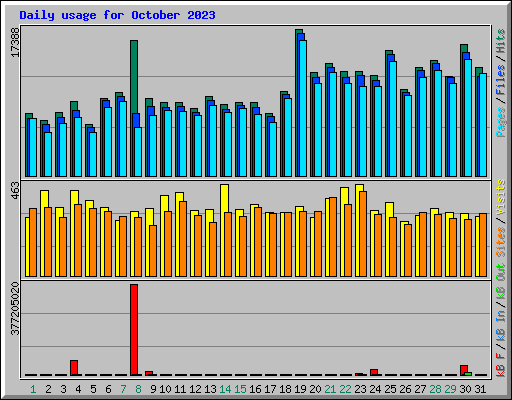The width and height of the screenshot is (512, 400).
Task: Click the 'Pages' legend label
Action: pos(501,122)
